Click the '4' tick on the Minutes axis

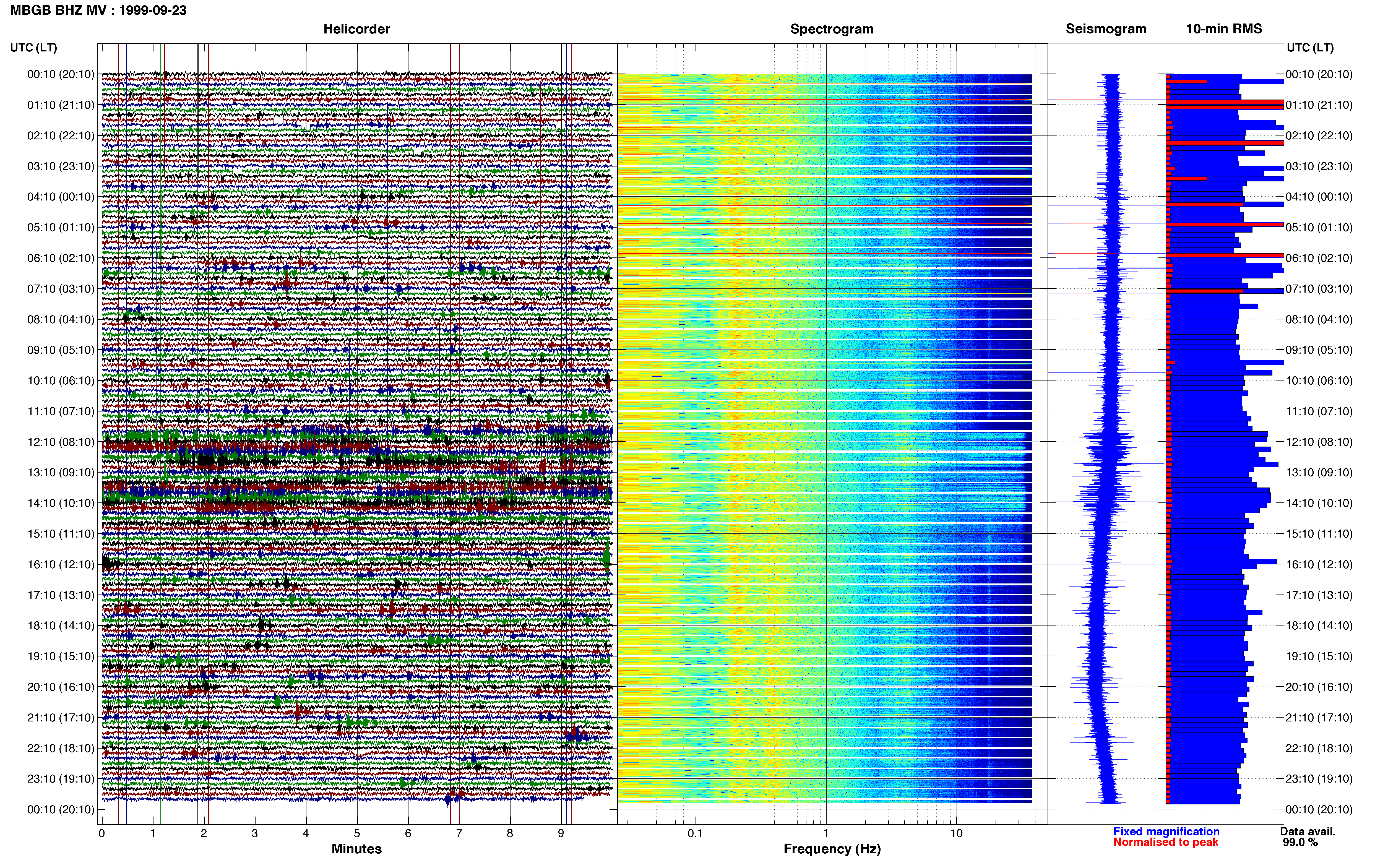coord(306,833)
